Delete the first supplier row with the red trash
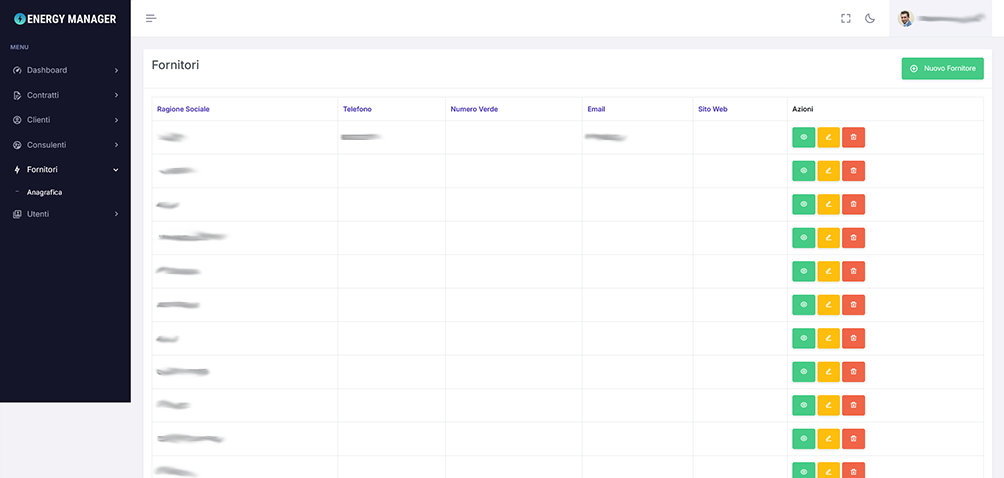Image resolution: width=1004 pixels, height=478 pixels. point(854,138)
